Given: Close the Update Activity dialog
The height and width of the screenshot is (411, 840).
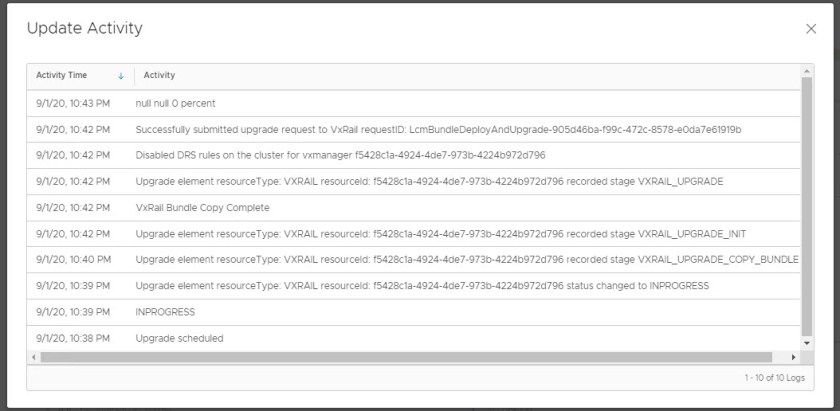Looking at the screenshot, I should click(x=811, y=29).
